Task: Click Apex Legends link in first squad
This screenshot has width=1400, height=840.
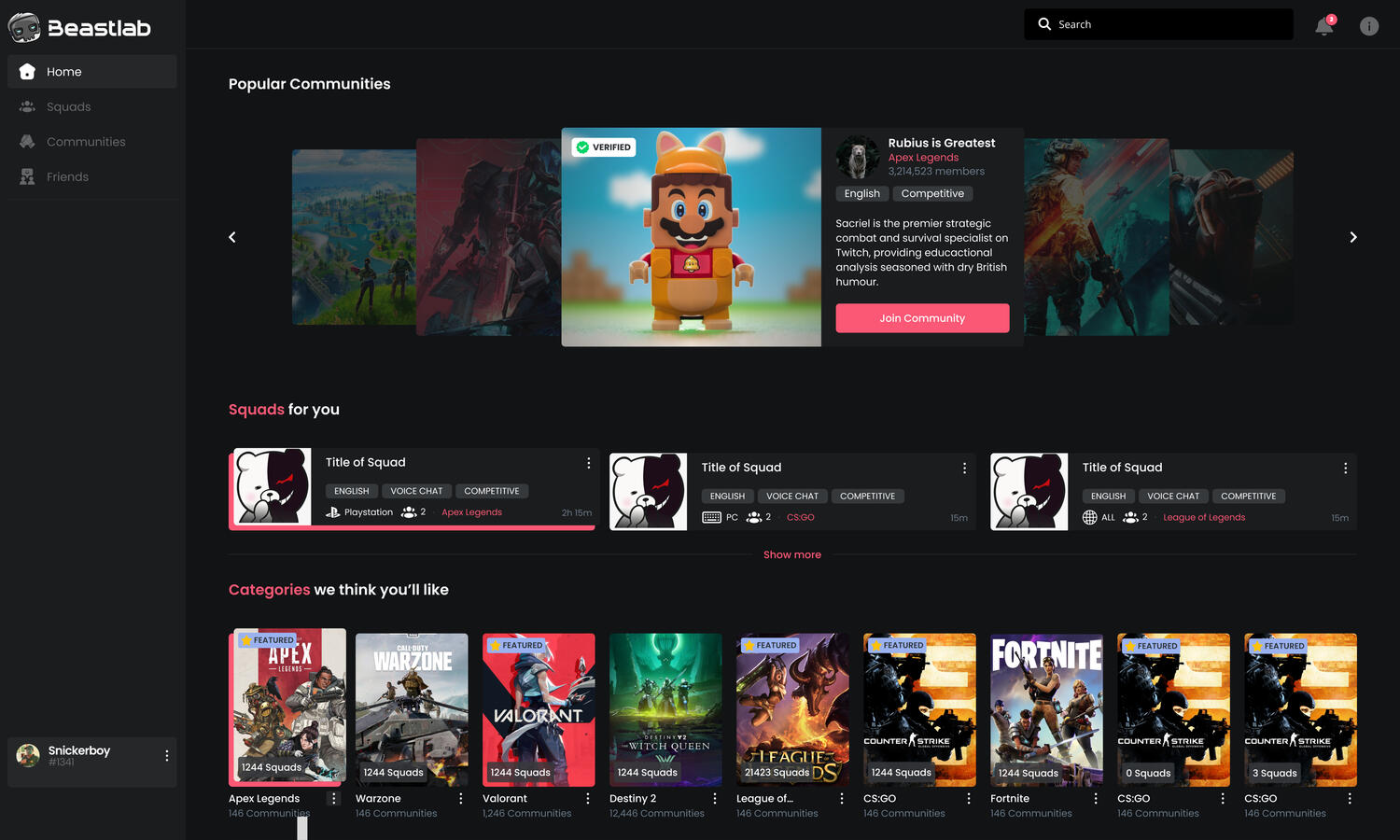Action: coord(471,512)
